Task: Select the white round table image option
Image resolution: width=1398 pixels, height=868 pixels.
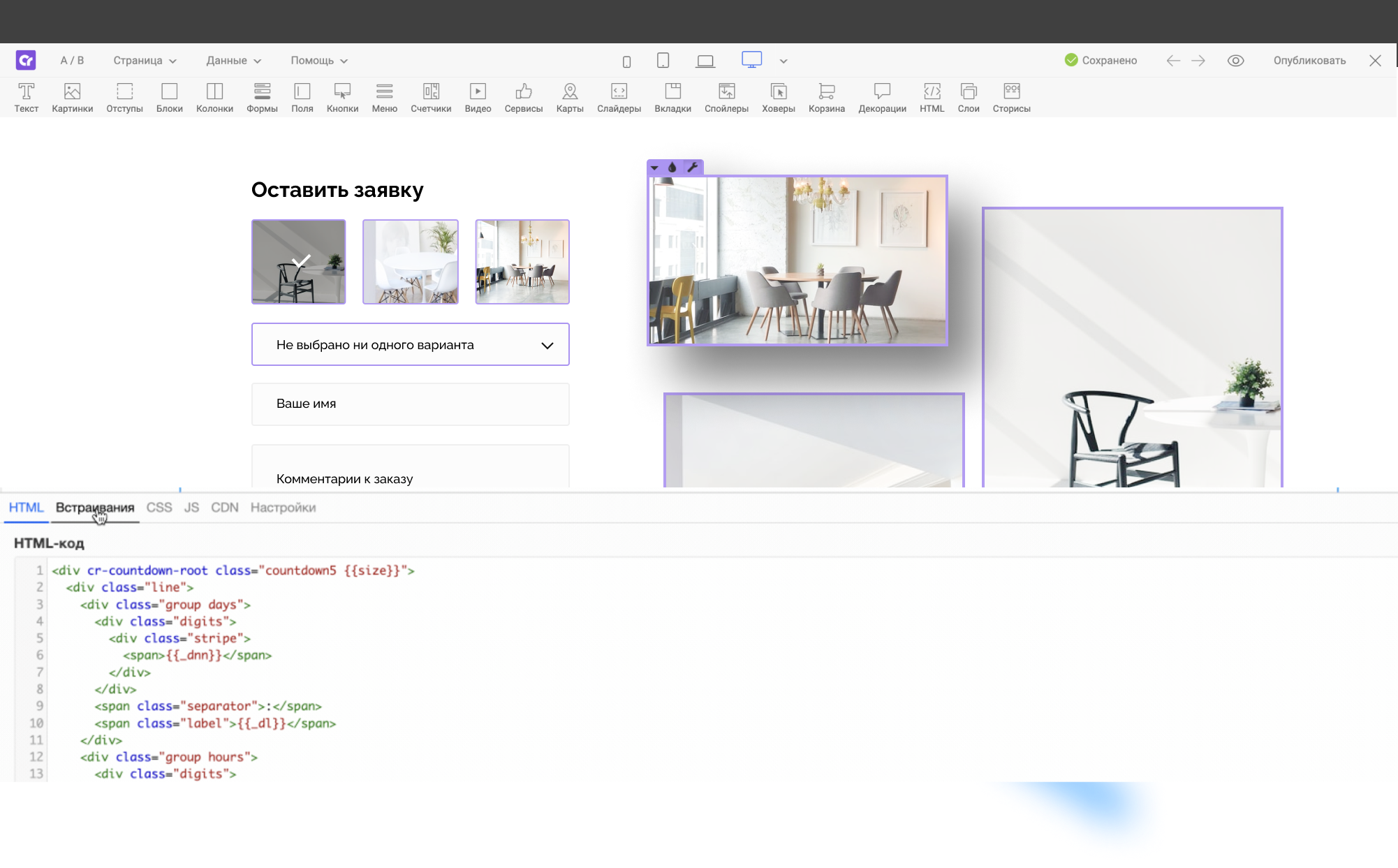Action: 411,262
